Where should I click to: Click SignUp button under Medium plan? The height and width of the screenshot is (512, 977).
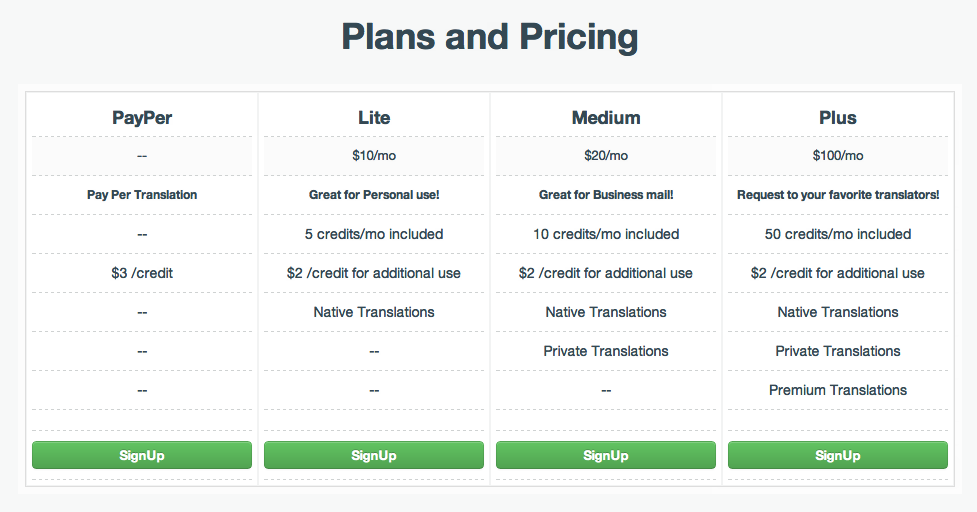click(606, 455)
